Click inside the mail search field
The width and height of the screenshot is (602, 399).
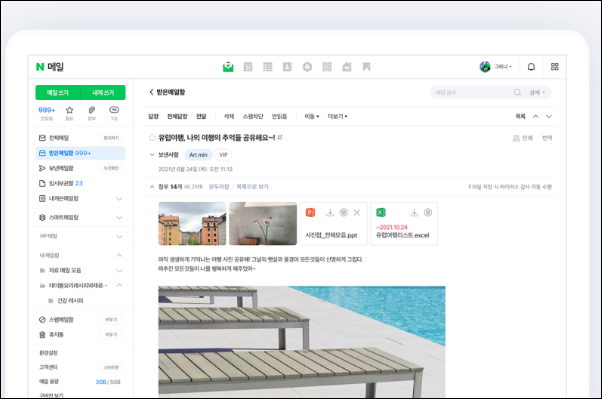click(472, 93)
